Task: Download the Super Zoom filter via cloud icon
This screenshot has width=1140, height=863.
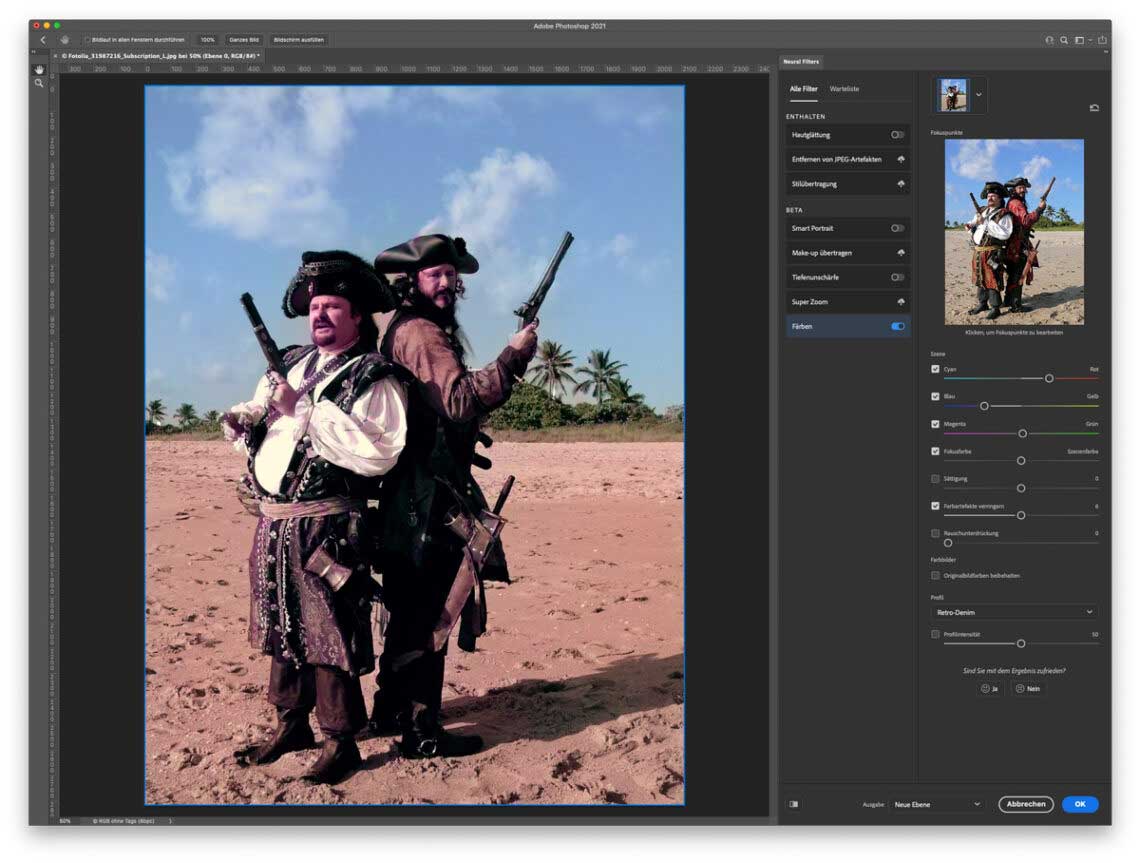Action: [x=900, y=302]
